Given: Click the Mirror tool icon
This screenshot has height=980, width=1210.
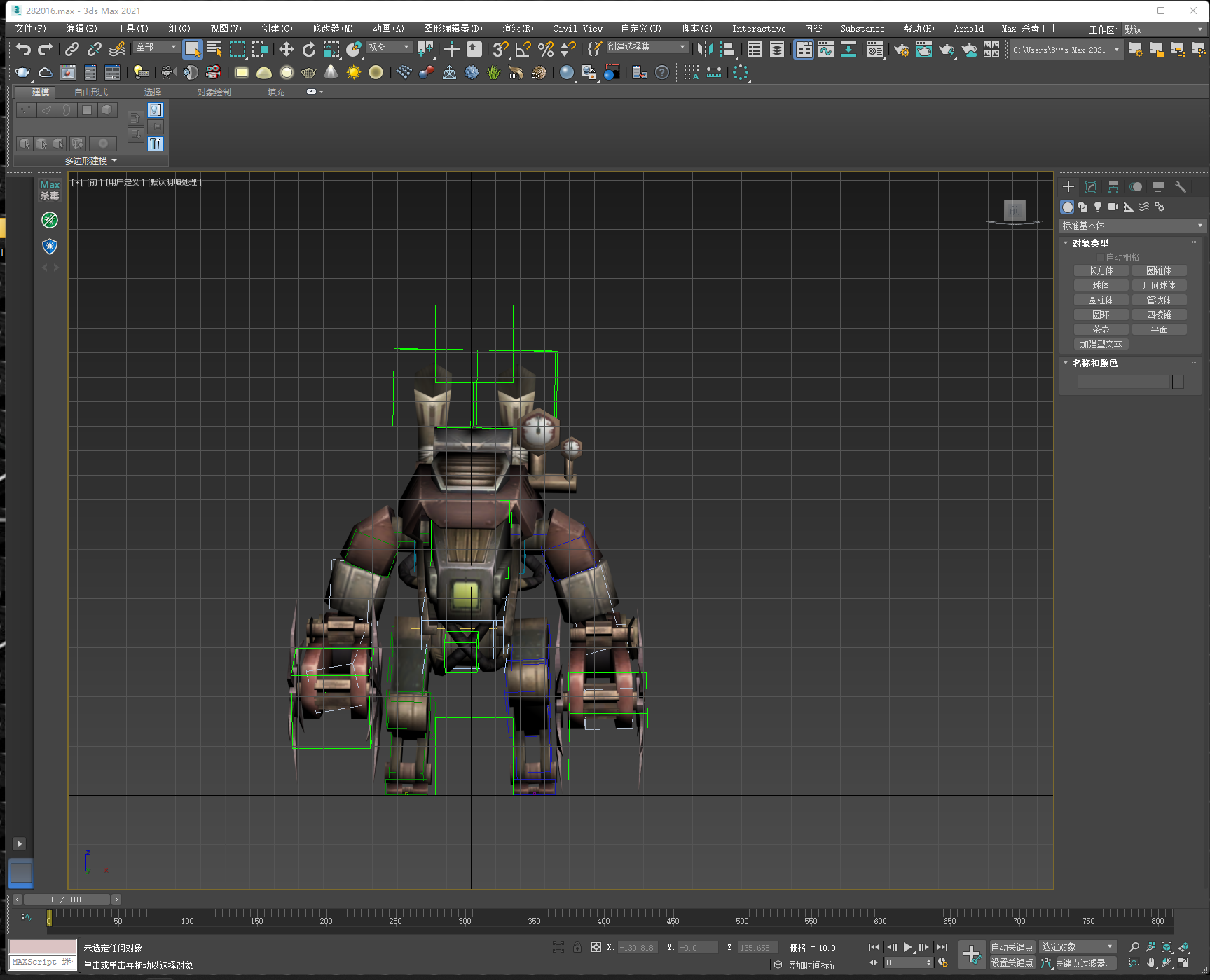Looking at the screenshot, I should (x=706, y=49).
